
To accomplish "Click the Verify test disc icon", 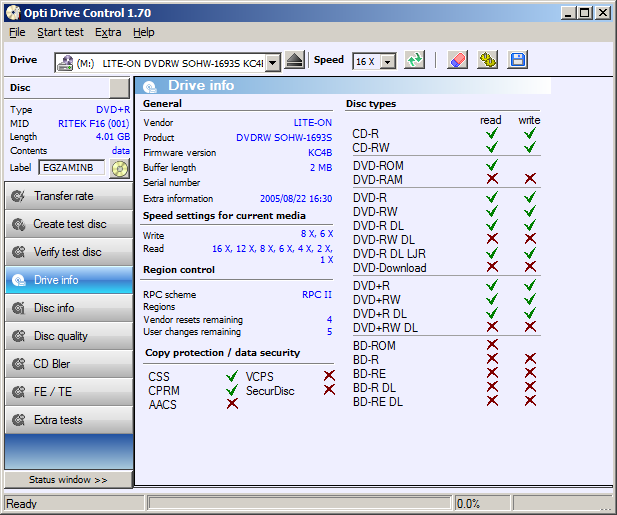I will (x=18, y=252).
